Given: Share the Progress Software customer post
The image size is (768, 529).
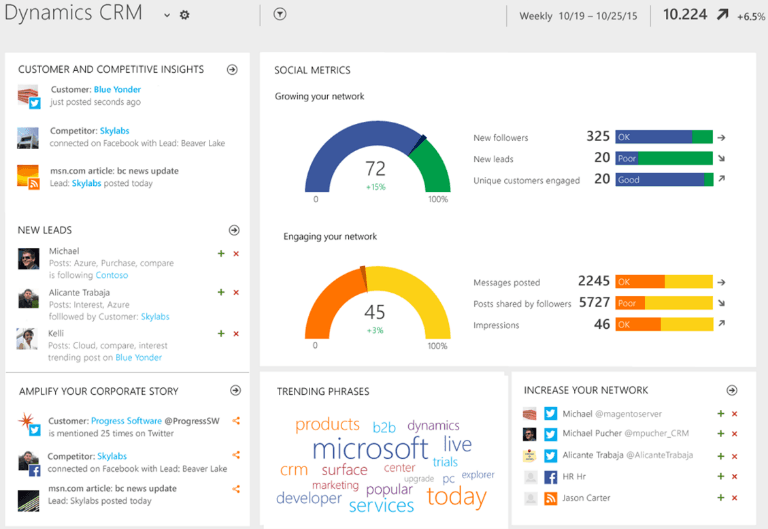Looking at the screenshot, I should 236,421.
